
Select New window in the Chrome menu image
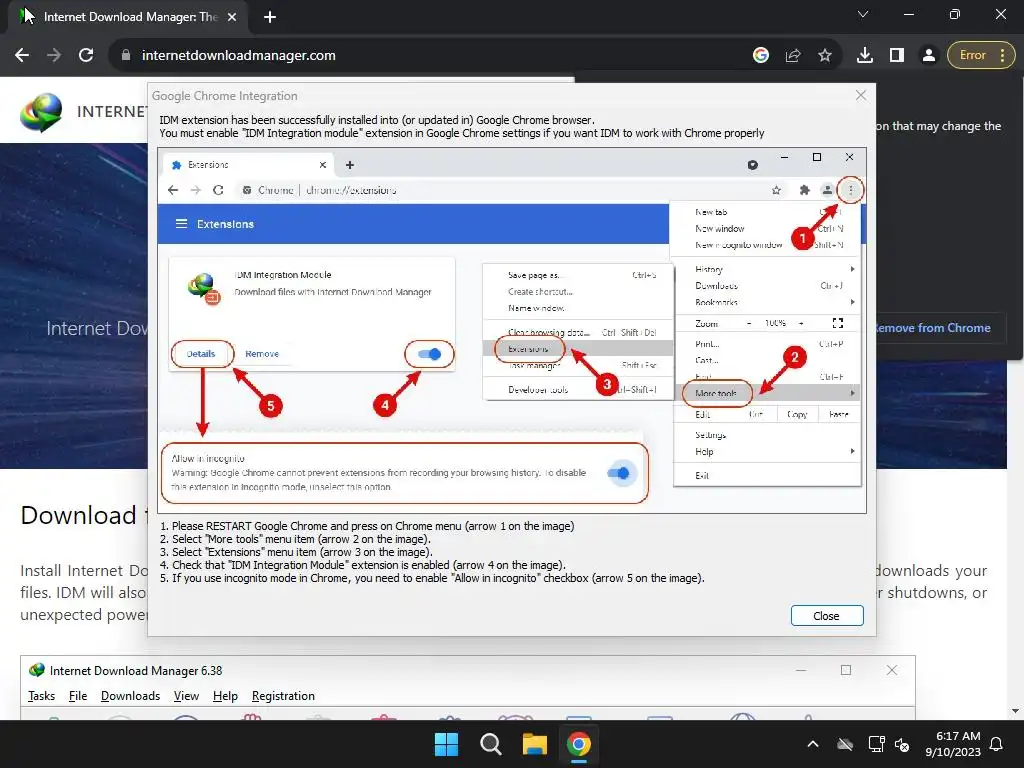coord(720,229)
